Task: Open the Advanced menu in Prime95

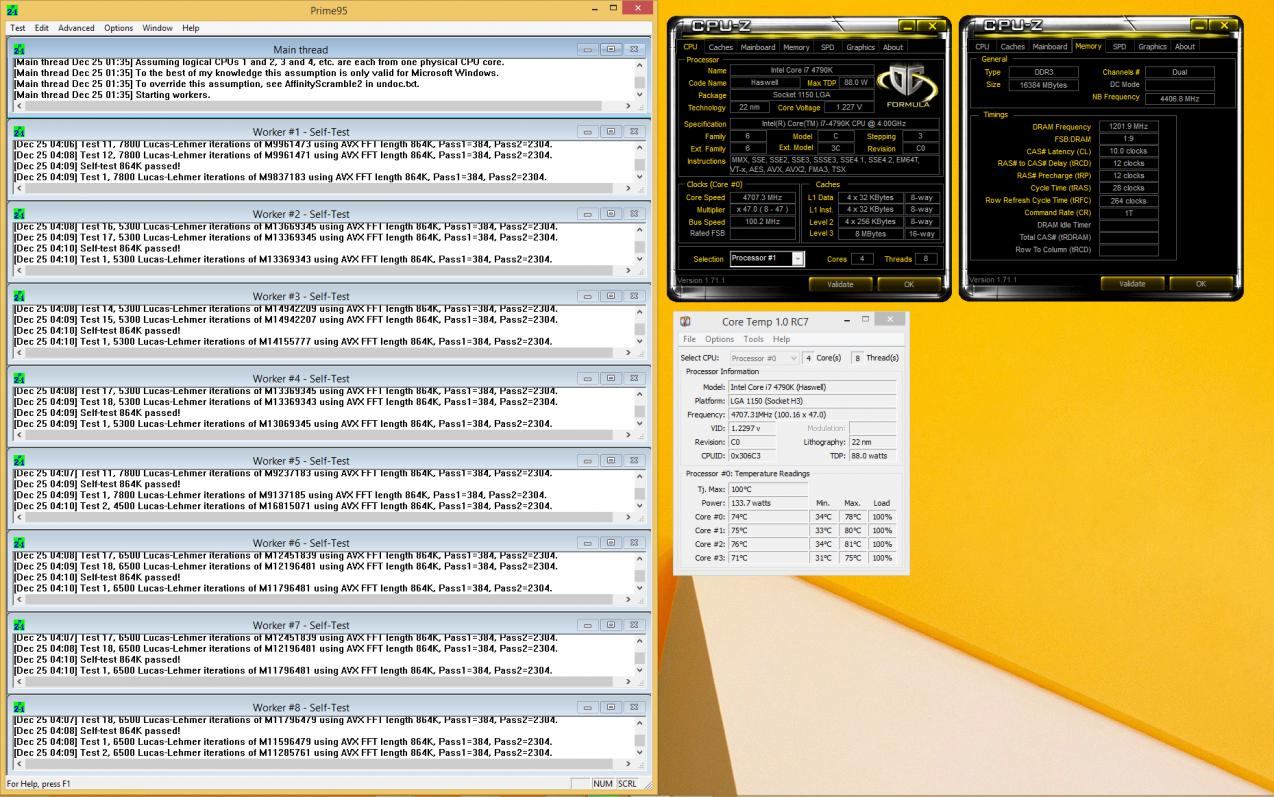Action: tap(76, 28)
